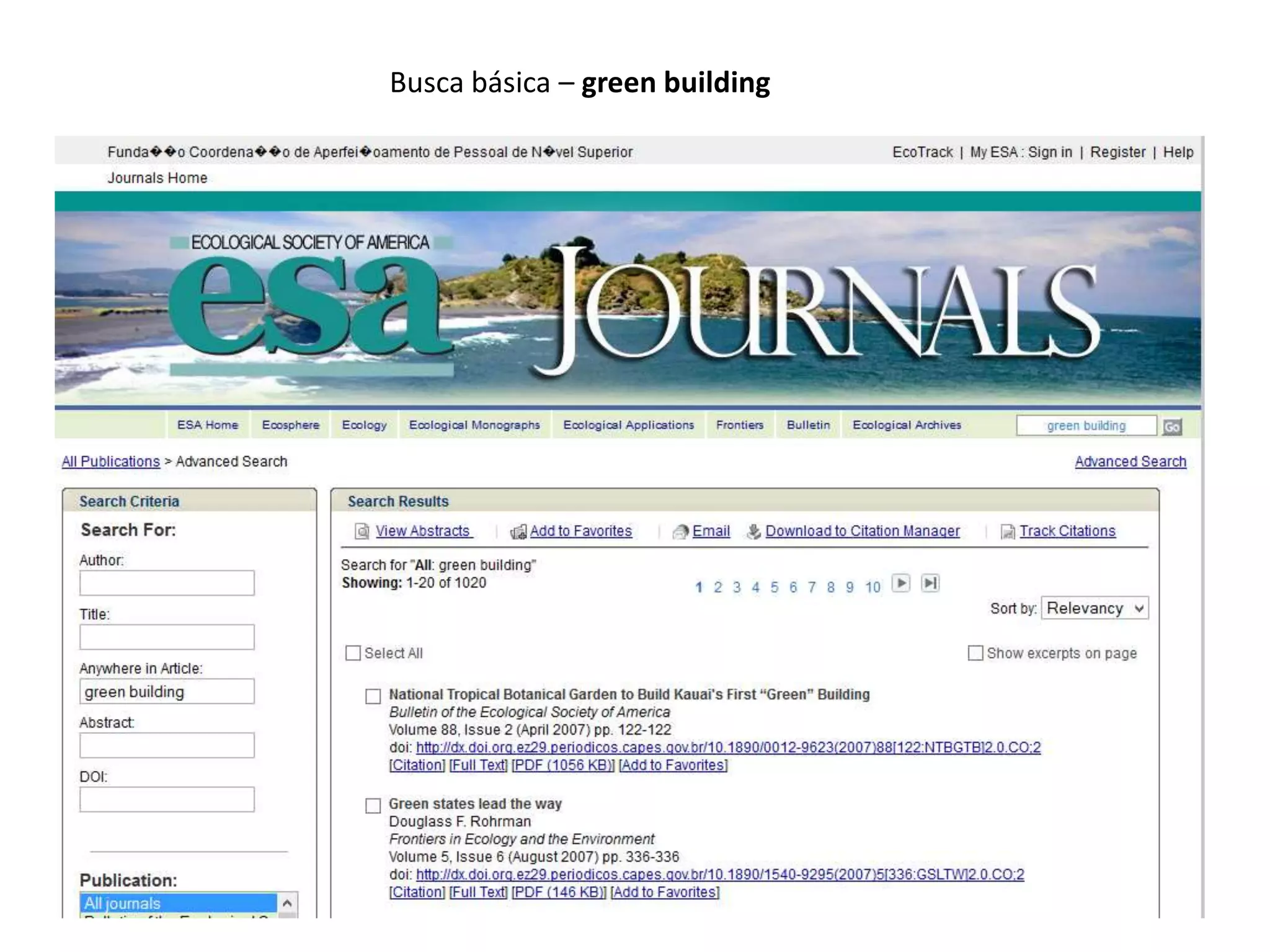
Task: Open National Tropical Botanical Garden article title
Action: [x=629, y=695]
